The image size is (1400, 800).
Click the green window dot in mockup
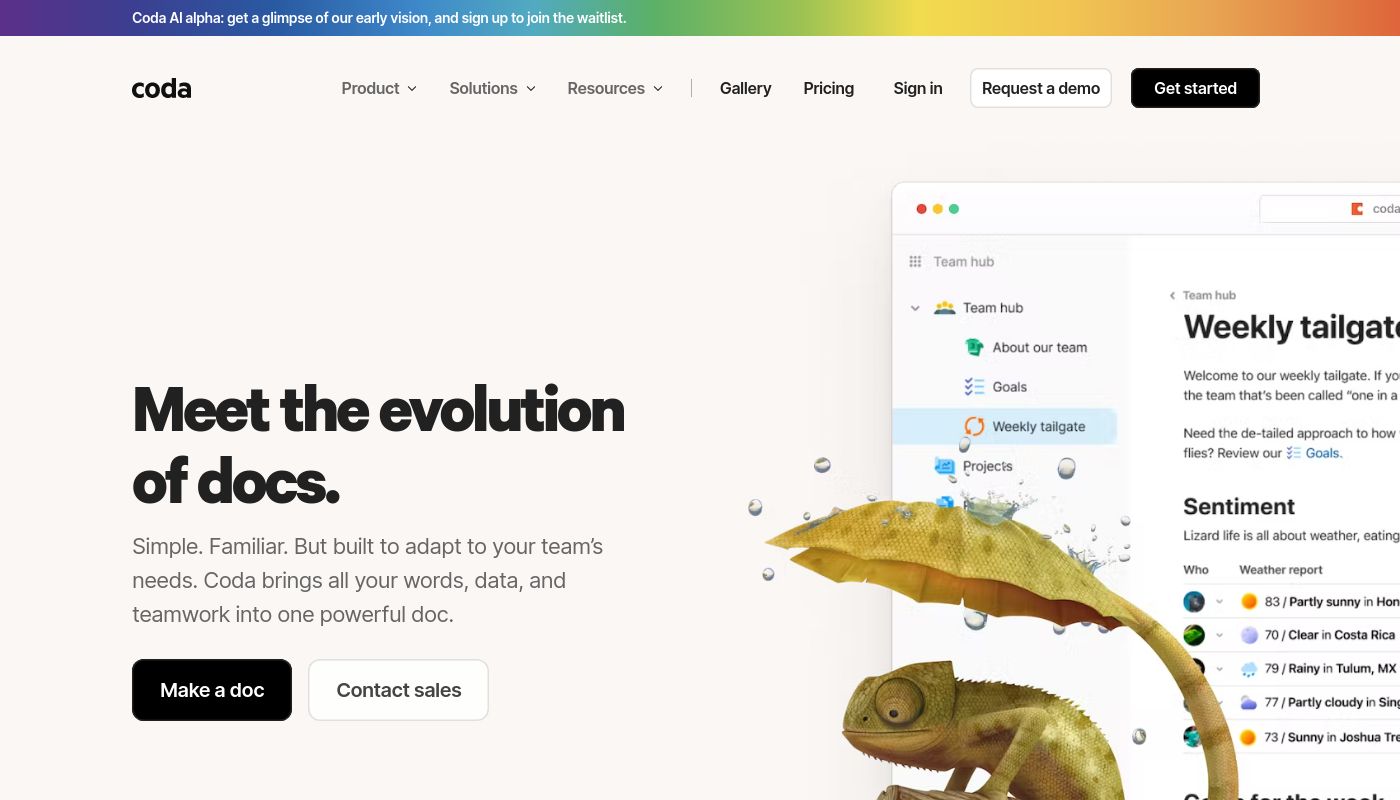pos(953,209)
